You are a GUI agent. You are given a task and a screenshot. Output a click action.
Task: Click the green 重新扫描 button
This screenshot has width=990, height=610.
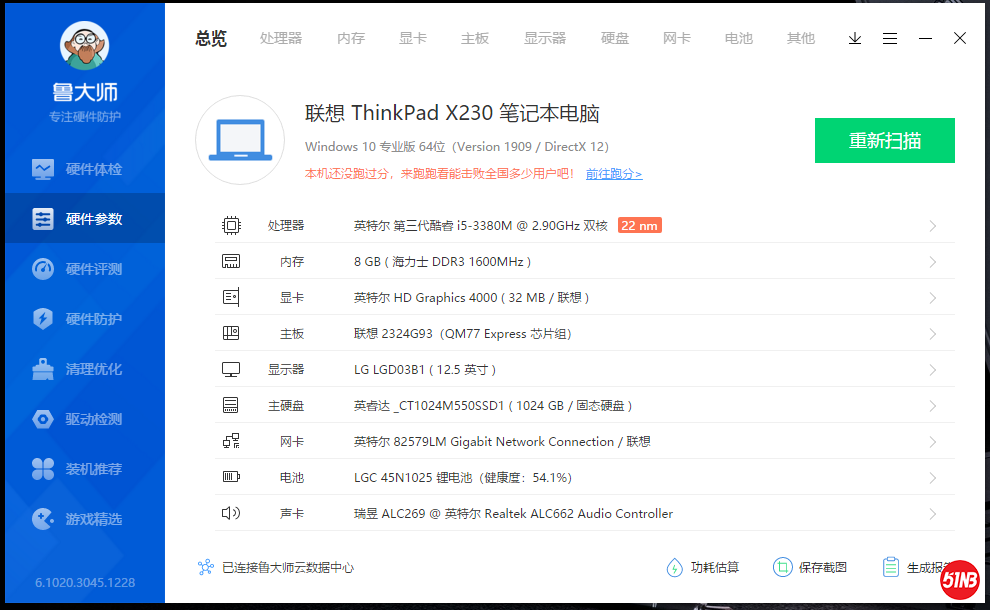(885, 140)
